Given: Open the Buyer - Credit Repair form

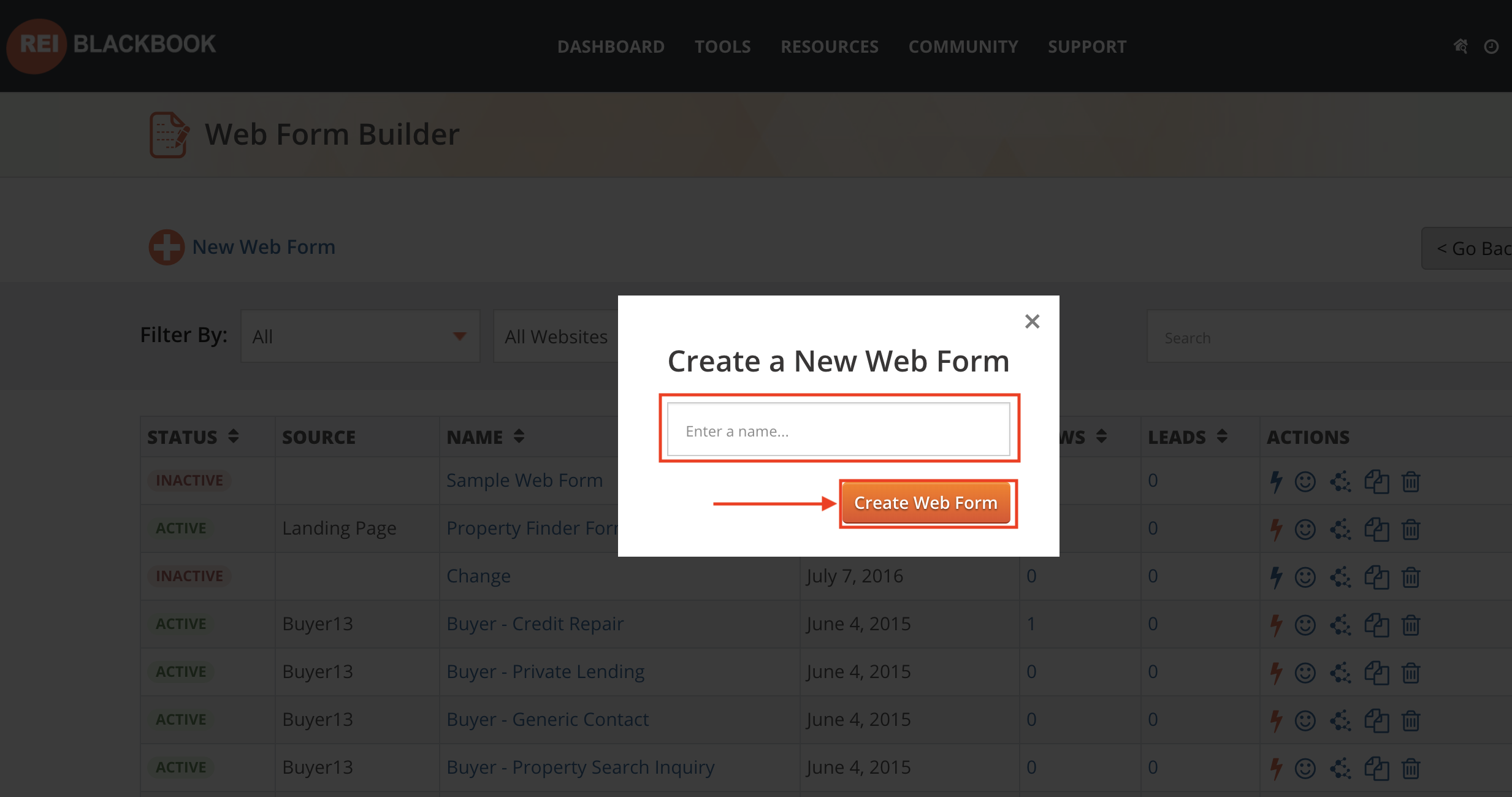Looking at the screenshot, I should 535,623.
